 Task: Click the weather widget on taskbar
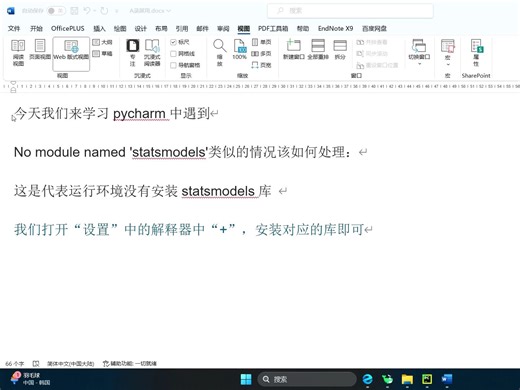tap(30, 379)
